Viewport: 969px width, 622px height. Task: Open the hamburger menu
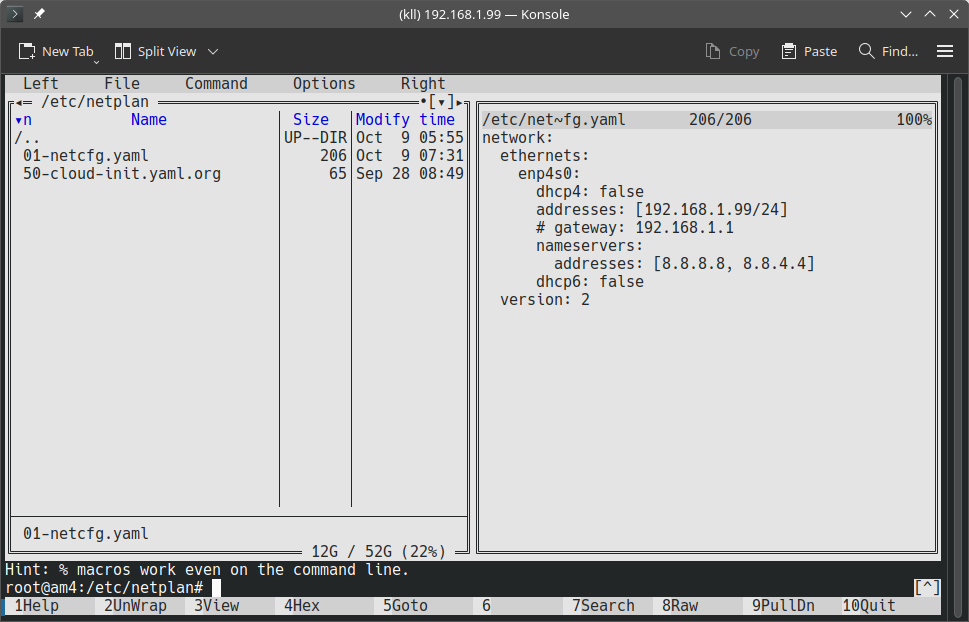tap(944, 51)
